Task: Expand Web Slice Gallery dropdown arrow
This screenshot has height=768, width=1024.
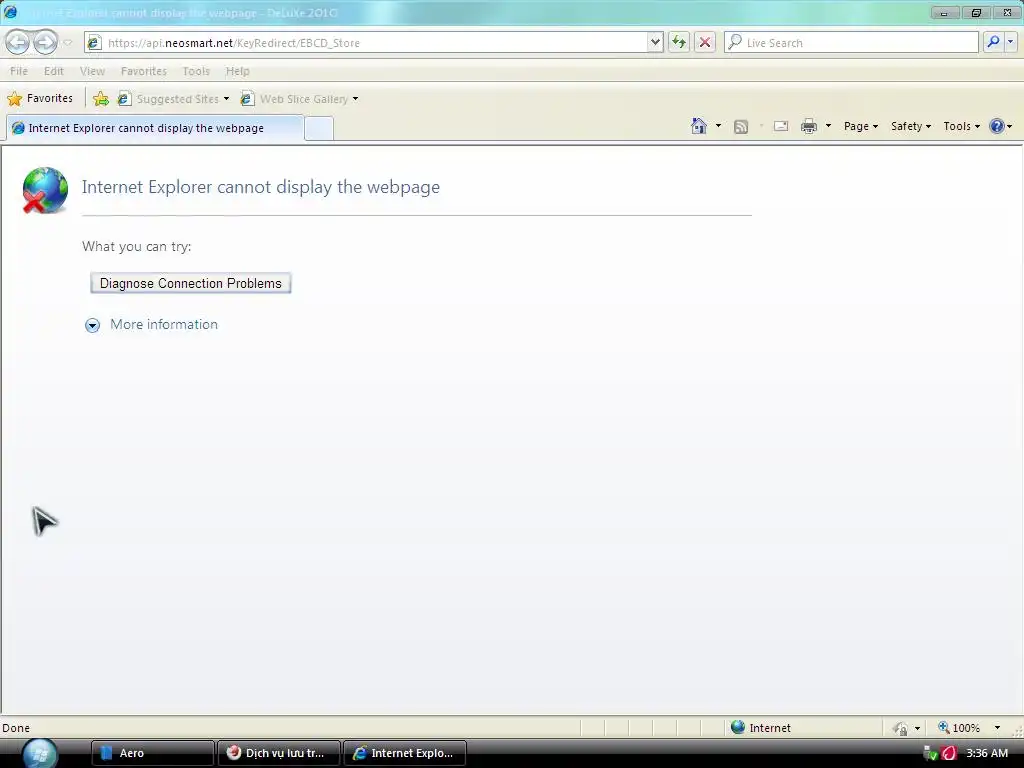Action: [355, 99]
